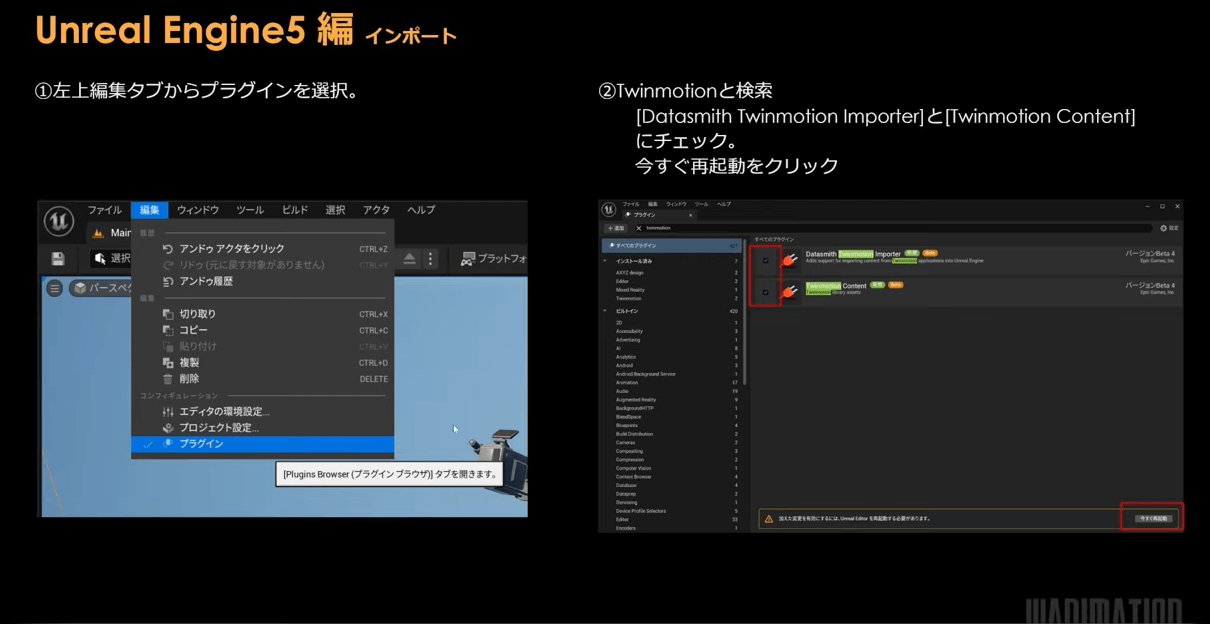Open the ビルド menu in the left editor
1210x624 pixels.
tap(295, 210)
